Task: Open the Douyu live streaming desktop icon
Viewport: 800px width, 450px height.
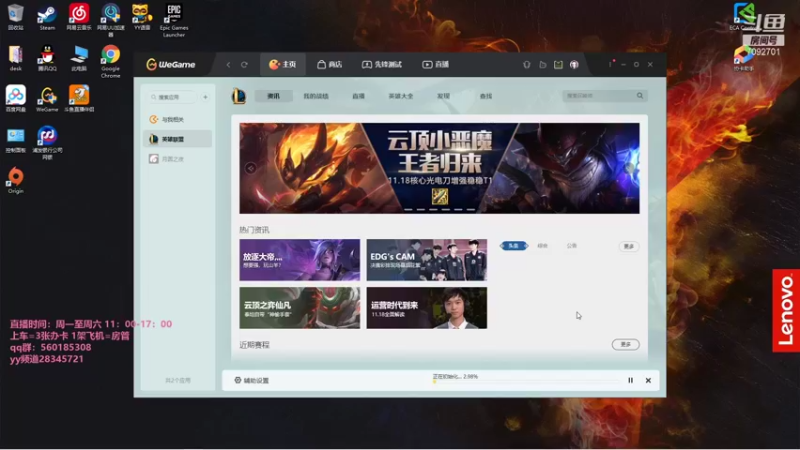Action: (x=79, y=98)
